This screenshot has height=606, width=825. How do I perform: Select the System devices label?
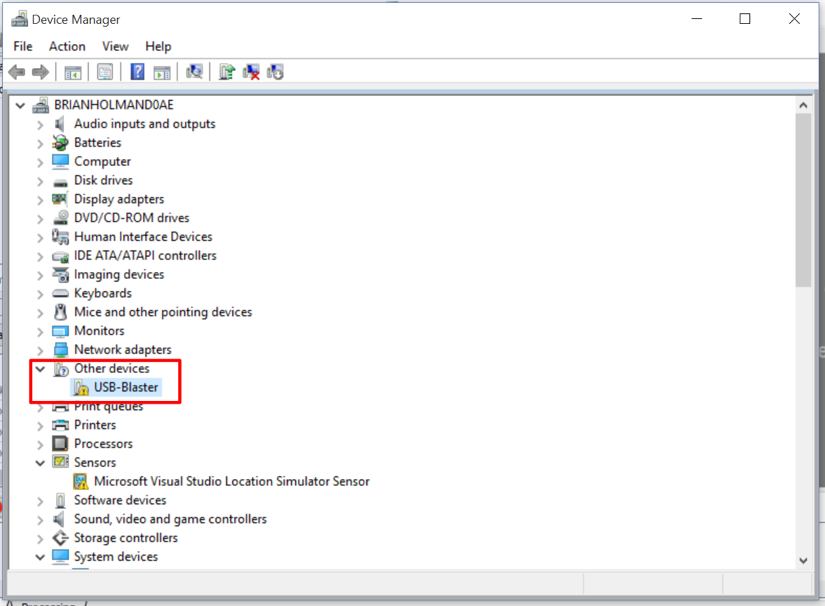(x=116, y=557)
